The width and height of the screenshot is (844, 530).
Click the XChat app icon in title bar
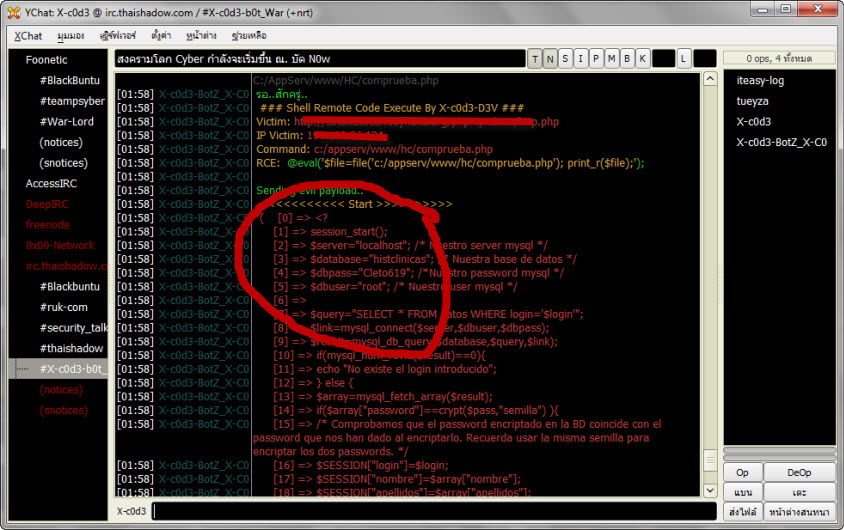14,12
